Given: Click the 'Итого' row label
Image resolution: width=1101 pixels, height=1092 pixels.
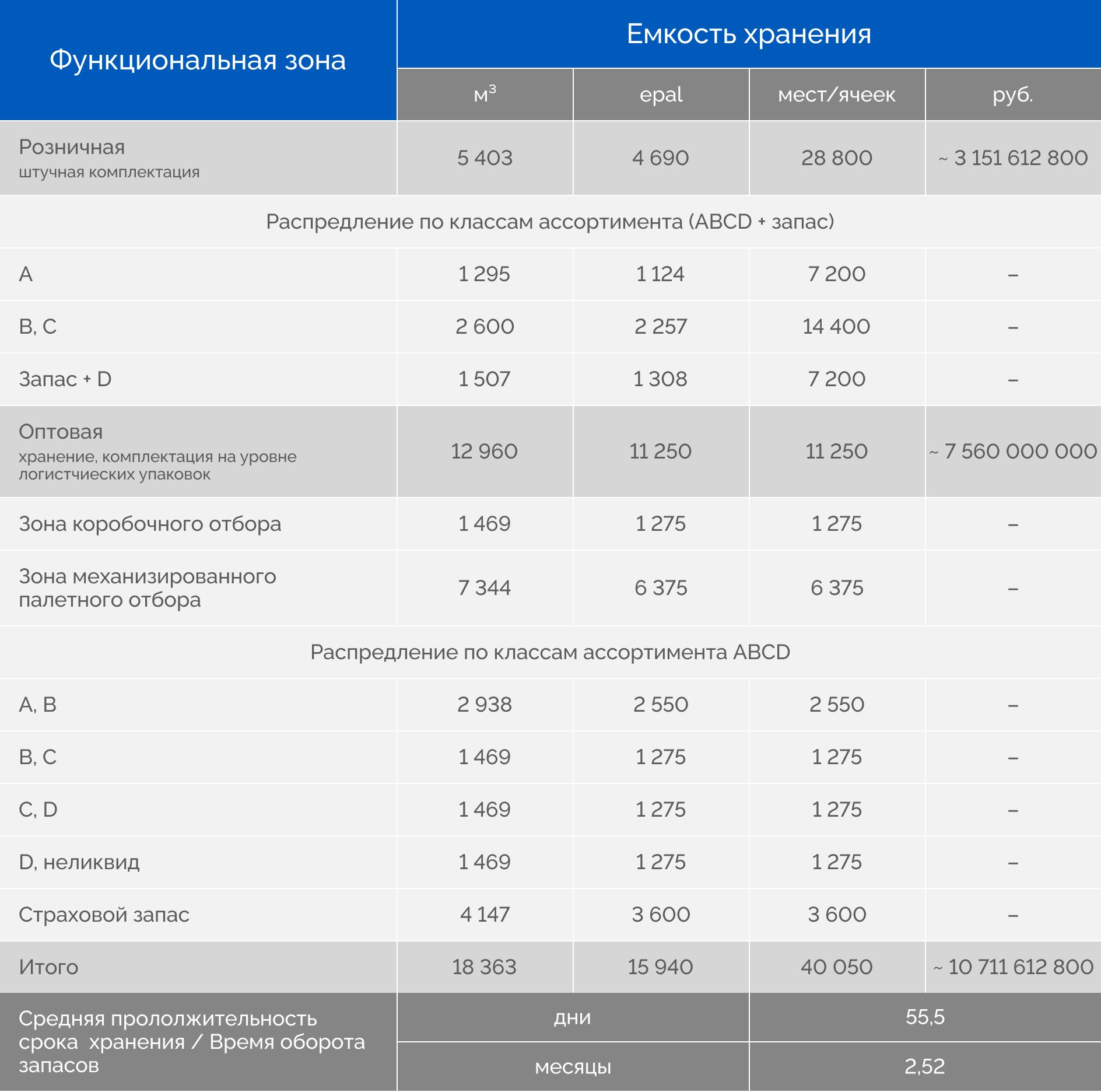Looking at the screenshot, I should coord(48,967).
